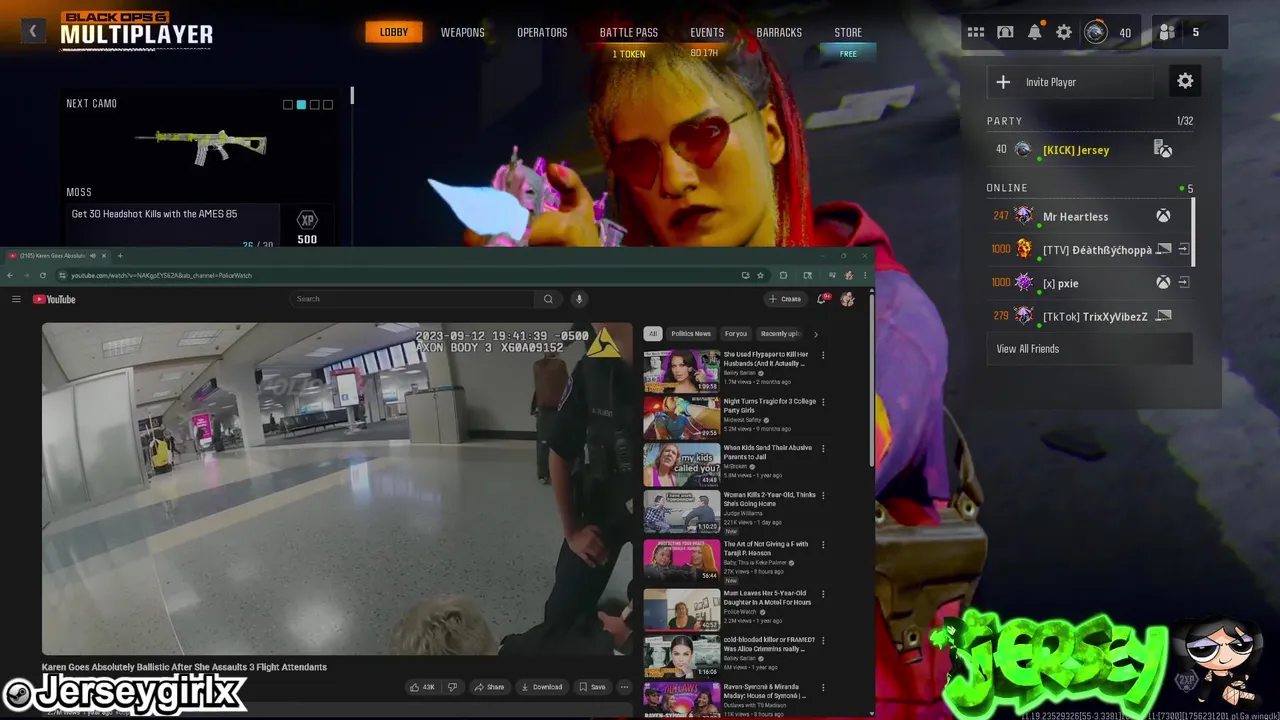This screenshot has height=720, width=1280.
Task: Open game settings gear in top bar
Action: pos(1064,32)
